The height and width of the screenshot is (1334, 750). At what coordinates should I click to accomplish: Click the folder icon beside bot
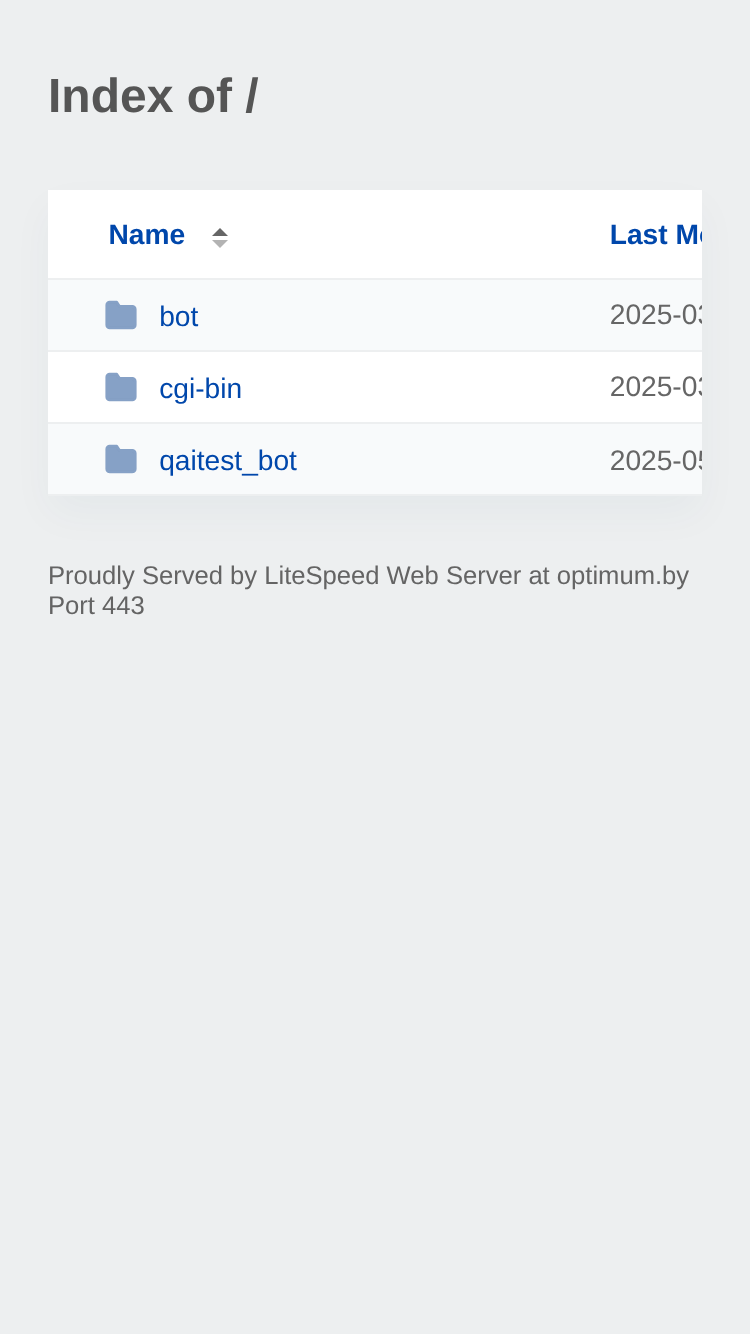point(121,316)
